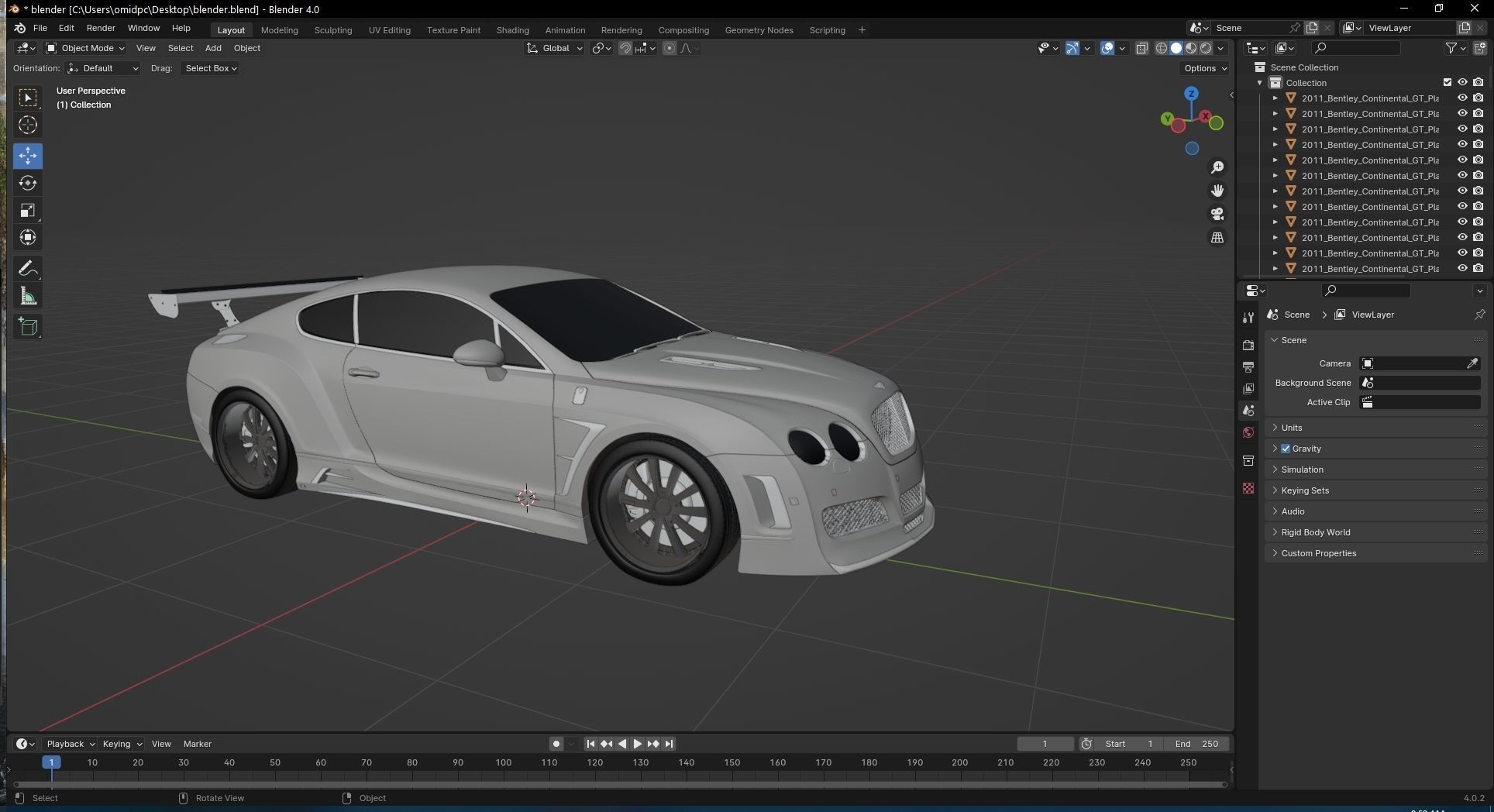Screen dimensions: 1494x812
Task: Switch to the Shading workspace tab
Action: (x=512, y=30)
